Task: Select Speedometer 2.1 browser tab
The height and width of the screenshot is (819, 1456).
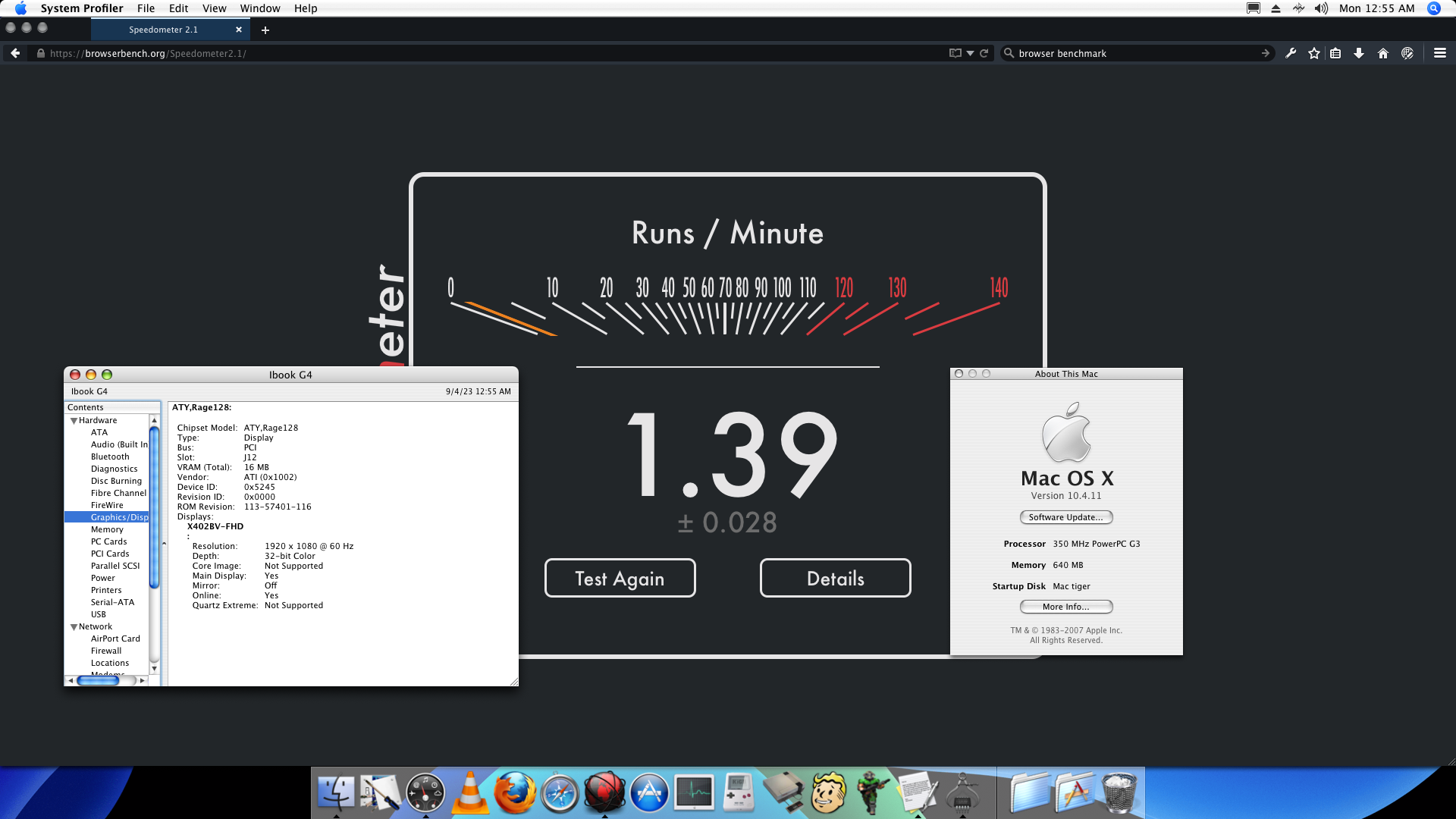Action: (163, 30)
